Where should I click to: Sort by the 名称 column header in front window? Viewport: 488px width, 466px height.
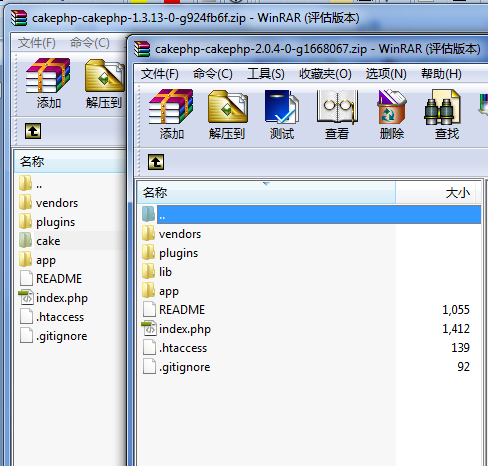(266, 193)
